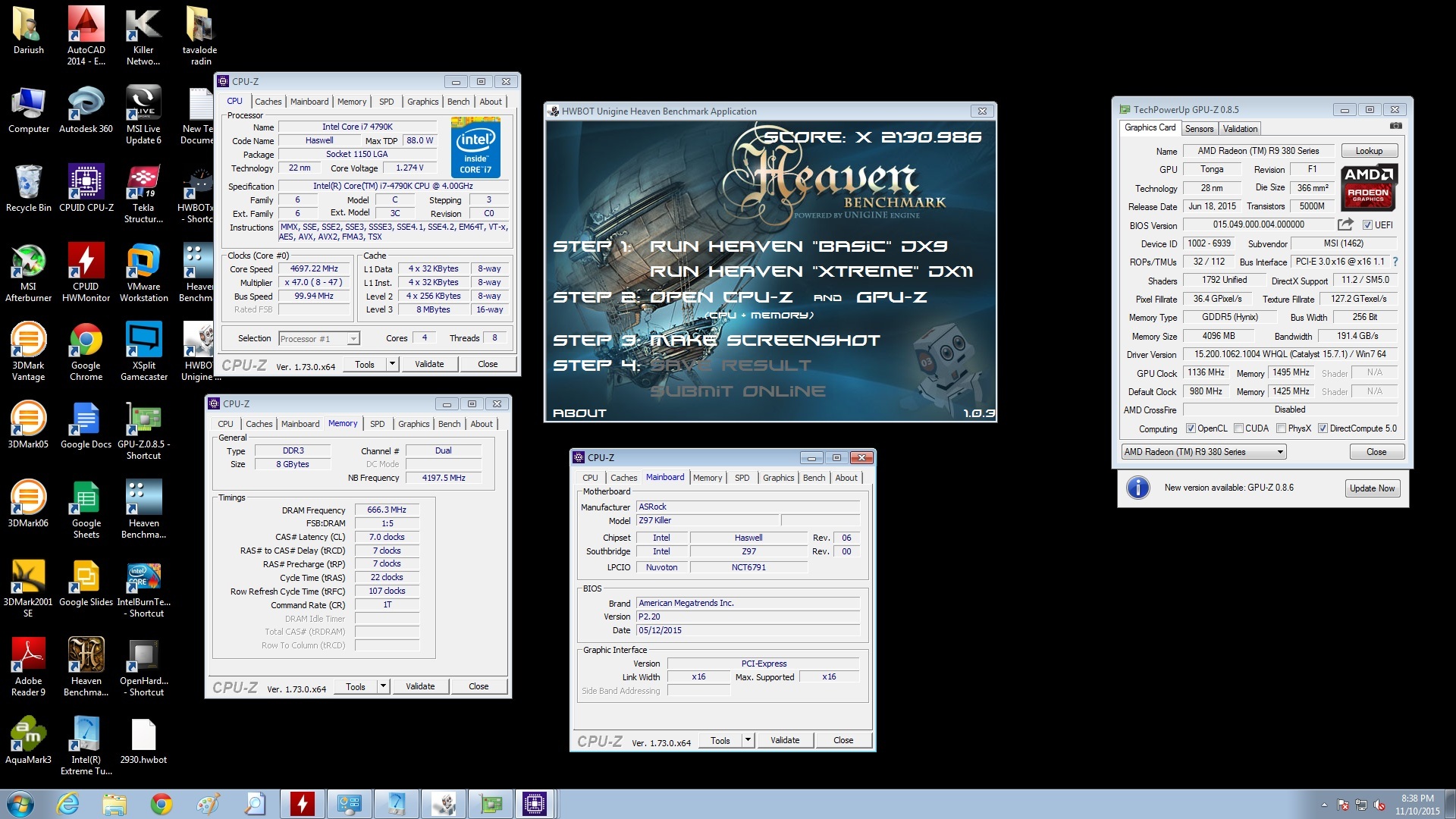Switch to Bench tab in top CPU-Z window

(458, 102)
